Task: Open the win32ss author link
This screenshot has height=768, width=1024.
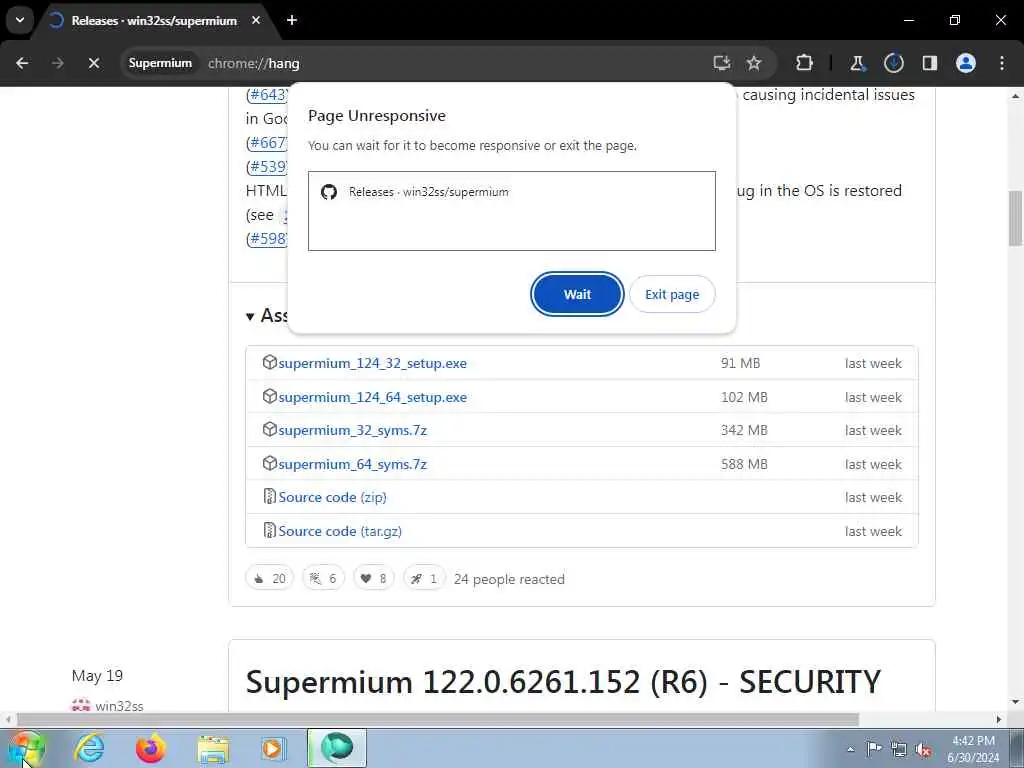Action: point(119,706)
